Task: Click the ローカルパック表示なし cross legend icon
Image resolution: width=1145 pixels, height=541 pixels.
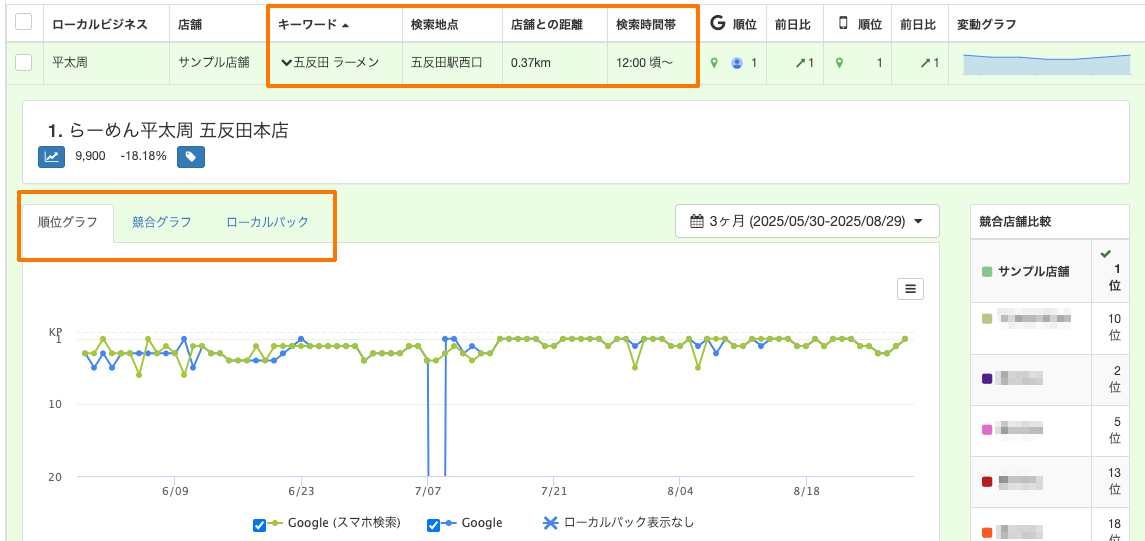Action: [551, 523]
